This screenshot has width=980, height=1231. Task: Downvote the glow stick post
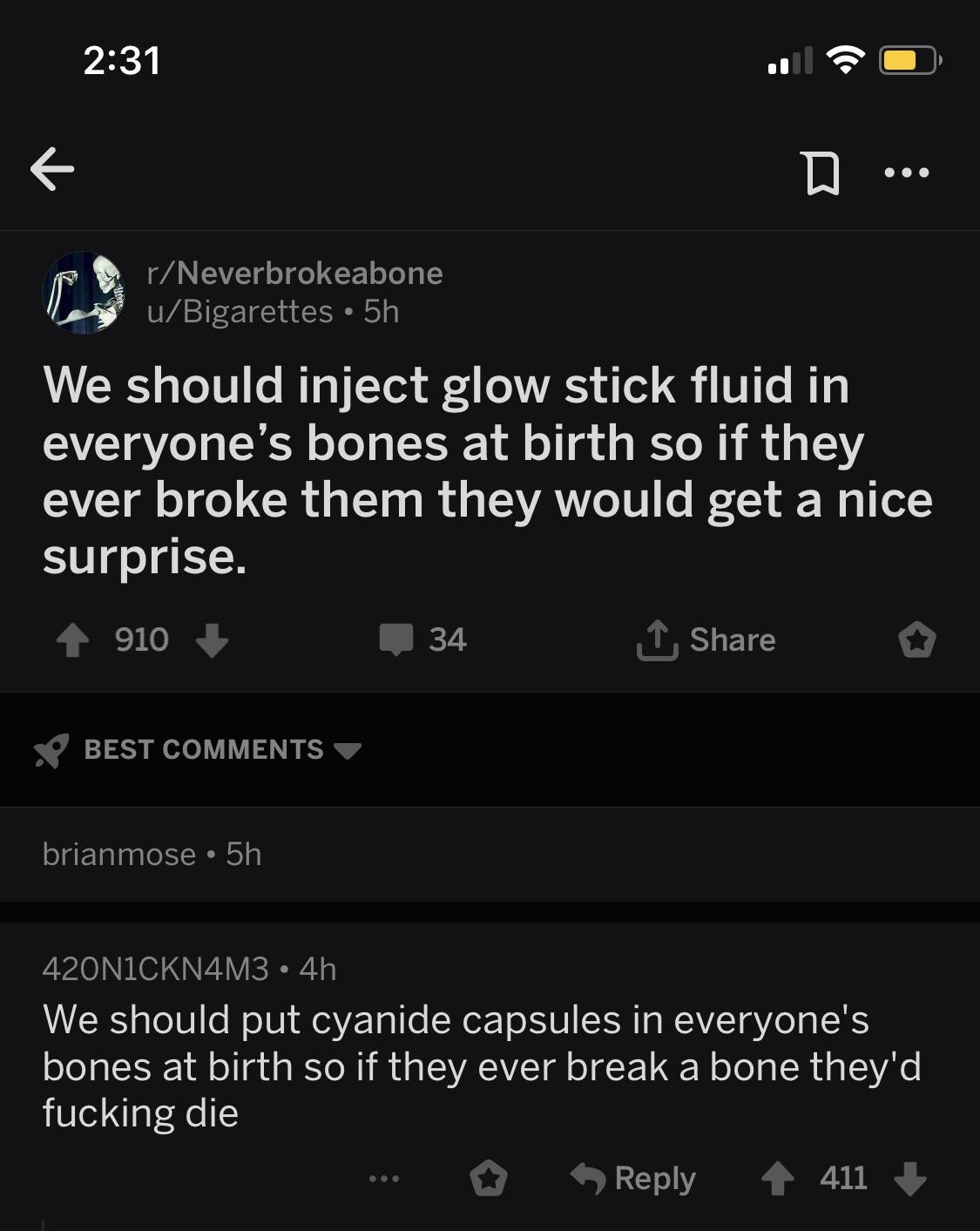(212, 641)
